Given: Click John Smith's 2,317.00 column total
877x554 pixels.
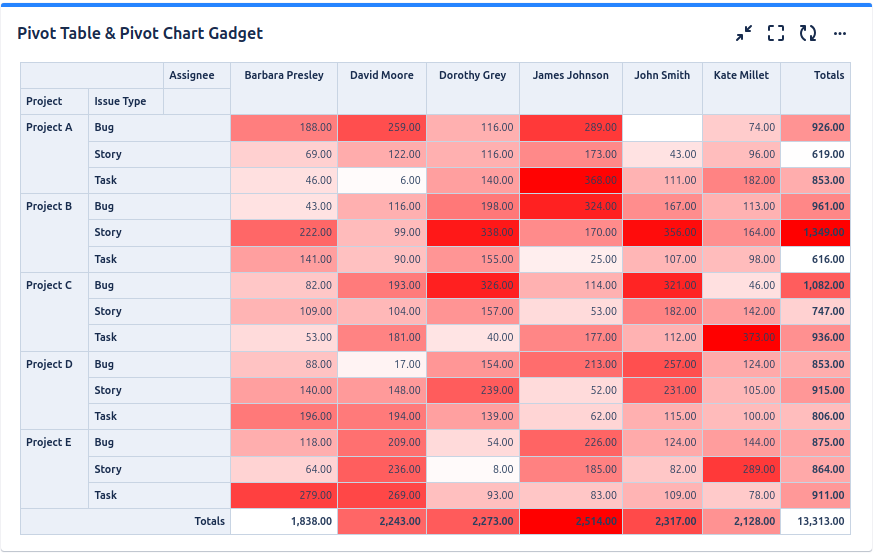Looking at the screenshot, I should pos(662,521).
